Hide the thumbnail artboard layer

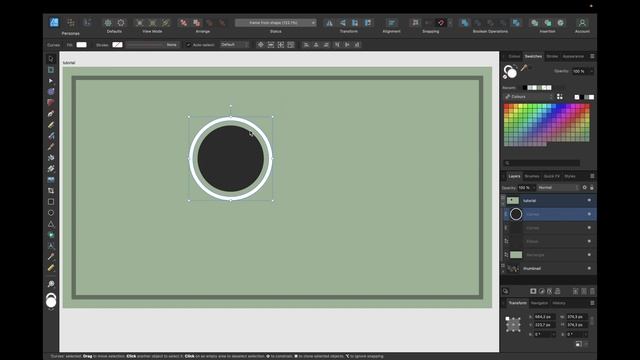click(x=589, y=268)
